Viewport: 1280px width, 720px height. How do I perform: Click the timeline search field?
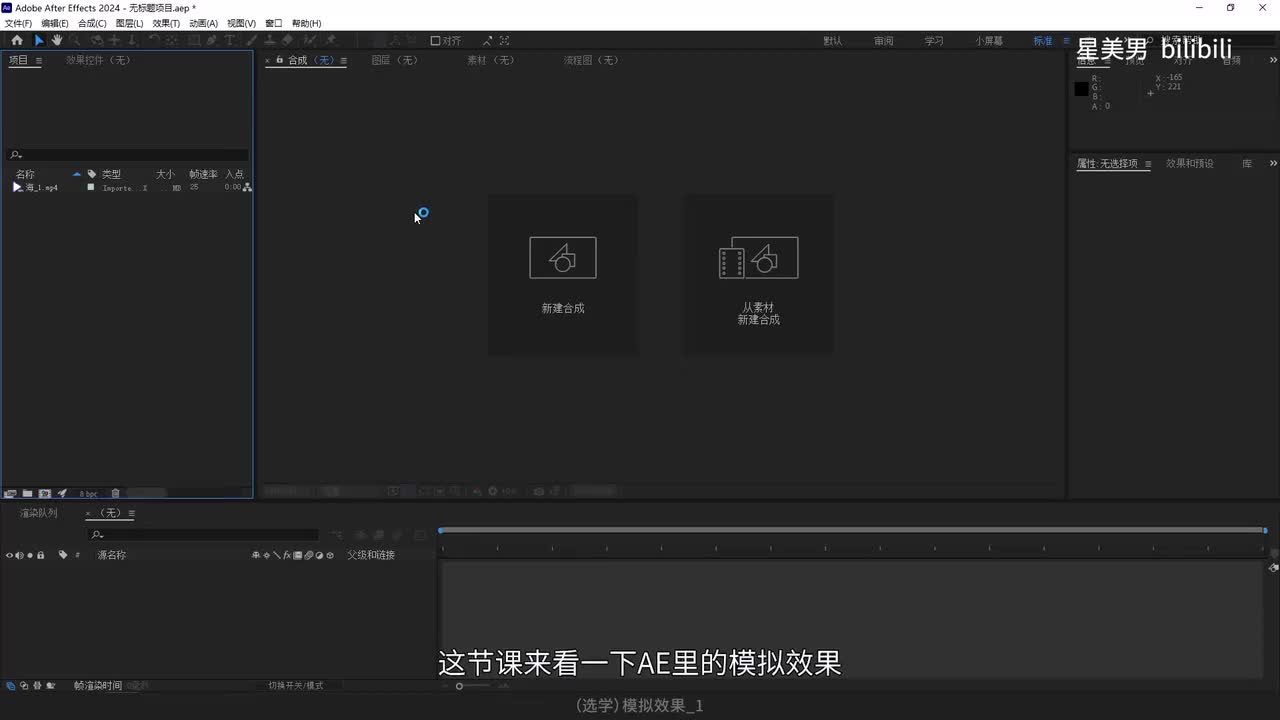203,535
